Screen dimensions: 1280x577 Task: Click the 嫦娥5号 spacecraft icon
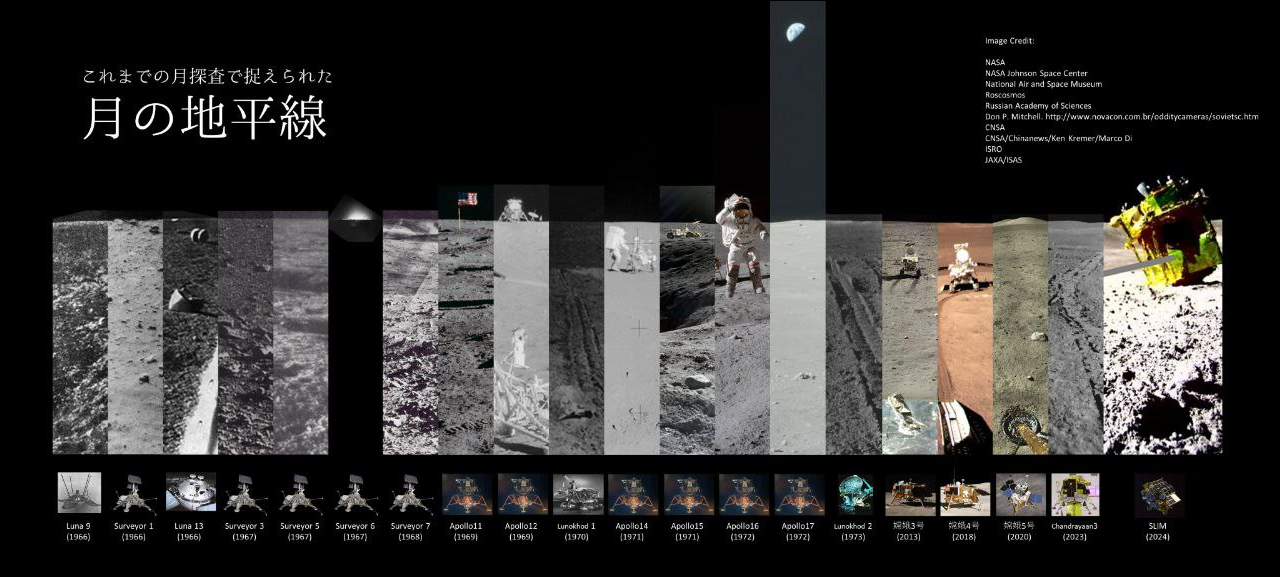click(1020, 494)
